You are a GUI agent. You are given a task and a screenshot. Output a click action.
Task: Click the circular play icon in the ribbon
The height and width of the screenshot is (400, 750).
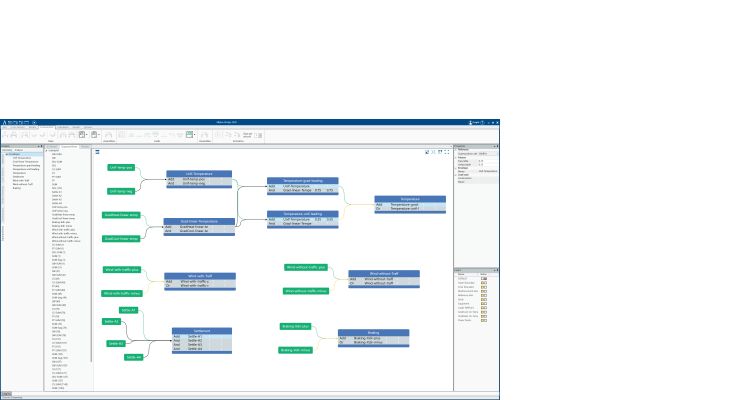click(x=218, y=135)
